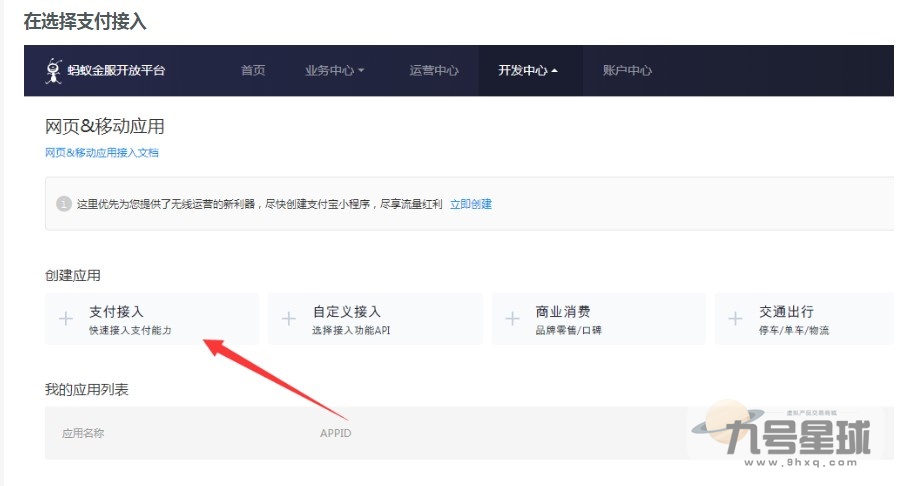Click the APPID column header

point(336,433)
